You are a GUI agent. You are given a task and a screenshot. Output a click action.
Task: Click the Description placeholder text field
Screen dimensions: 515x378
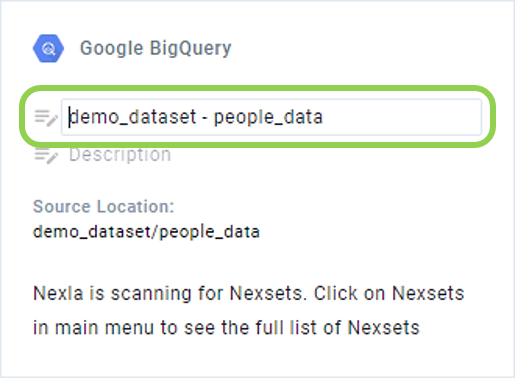click(120, 155)
